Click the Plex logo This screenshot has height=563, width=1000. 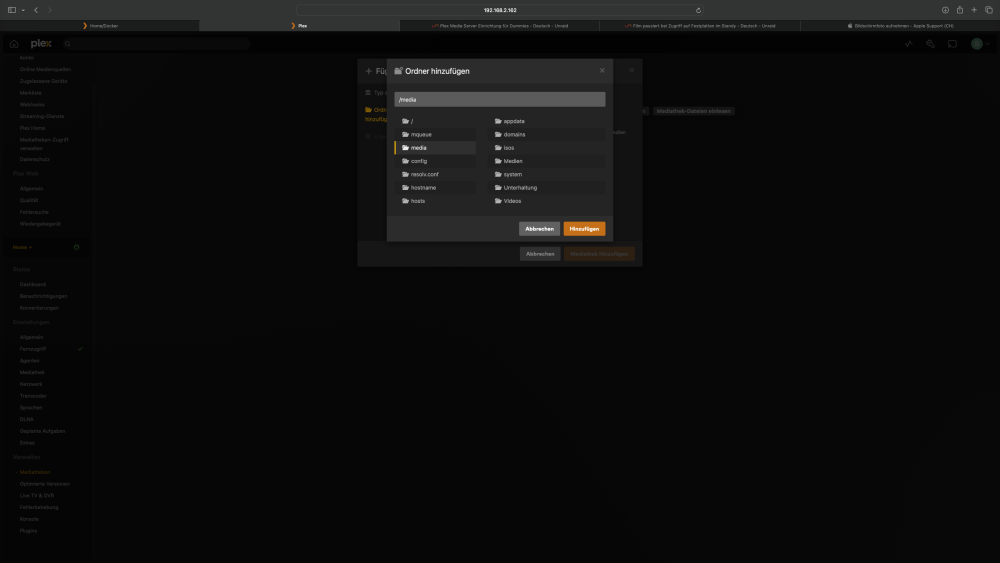[41, 43]
